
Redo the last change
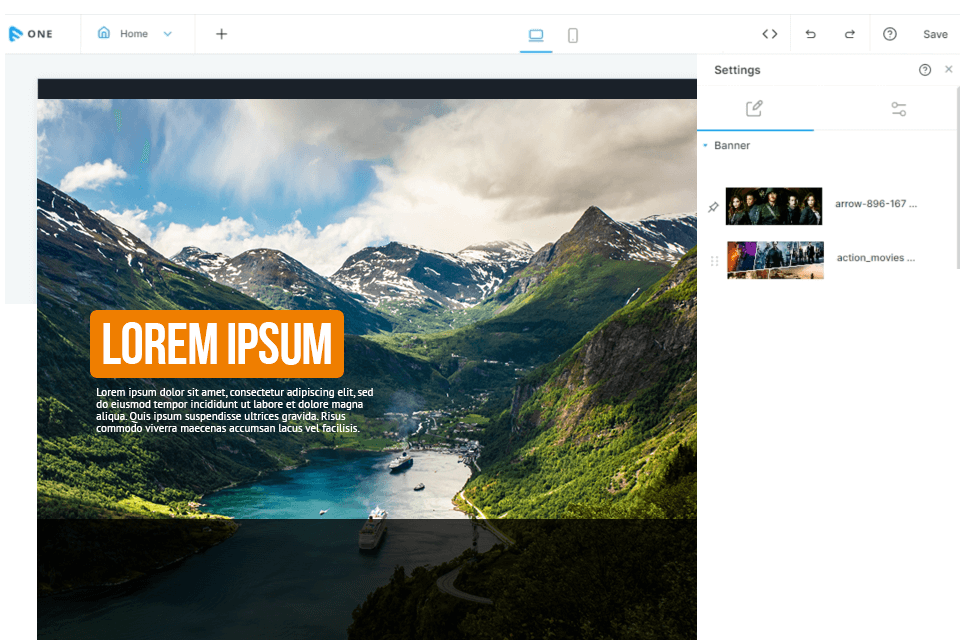point(850,34)
